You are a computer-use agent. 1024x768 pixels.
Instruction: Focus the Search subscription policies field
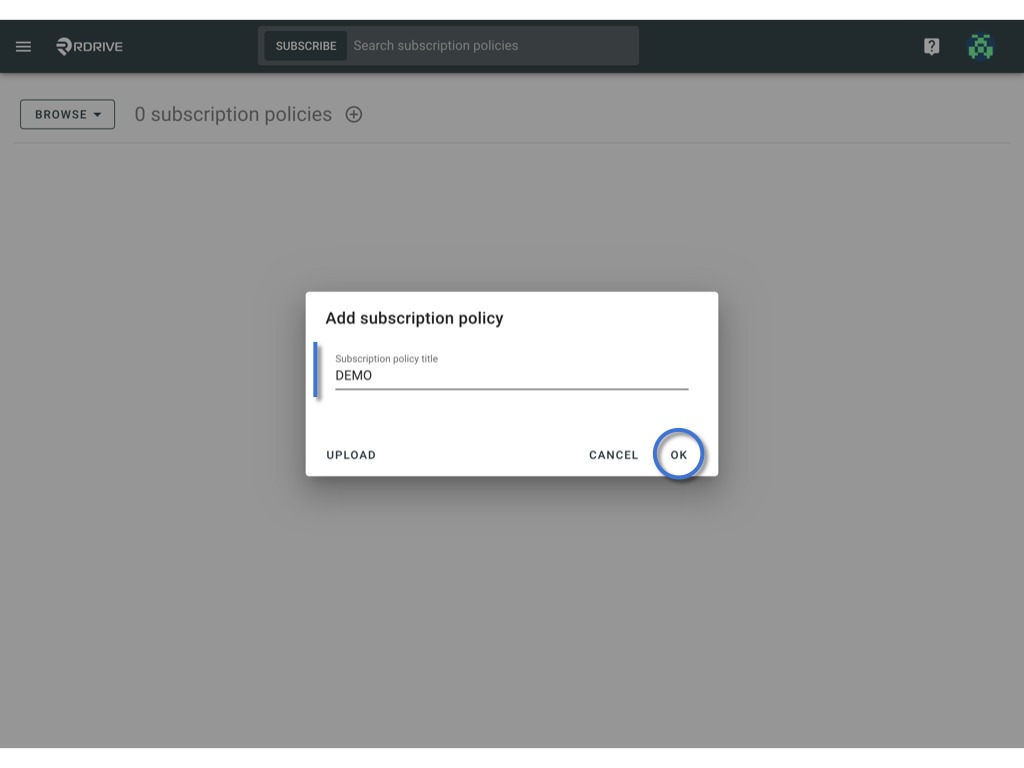click(x=492, y=46)
